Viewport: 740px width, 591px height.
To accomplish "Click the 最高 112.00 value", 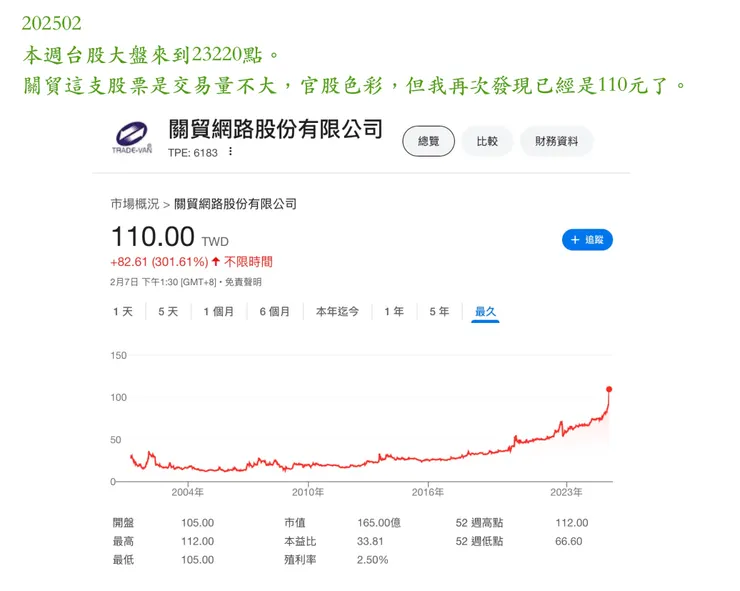I will click(x=198, y=541).
